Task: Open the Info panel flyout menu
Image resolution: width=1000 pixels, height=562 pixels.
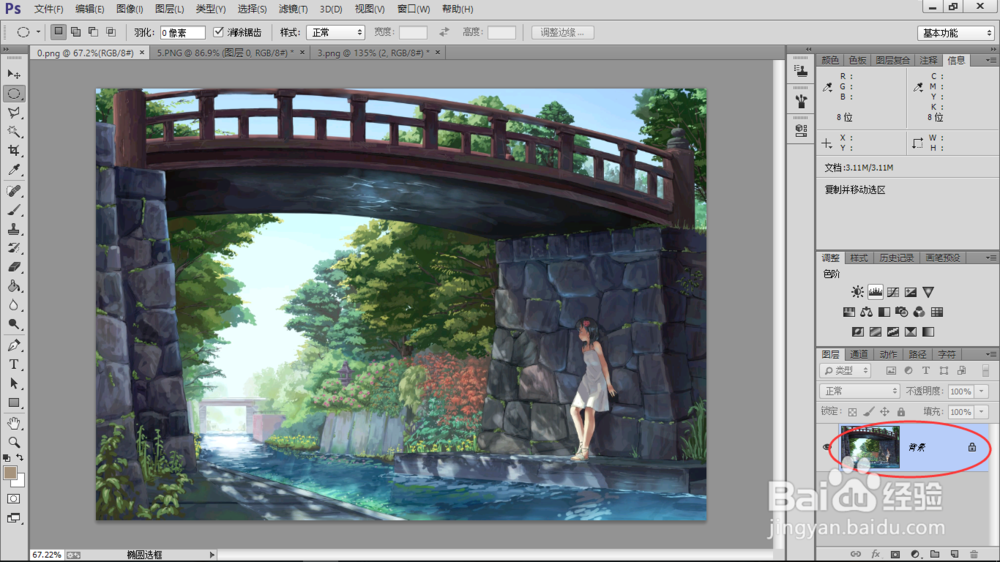Action: coord(990,60)
